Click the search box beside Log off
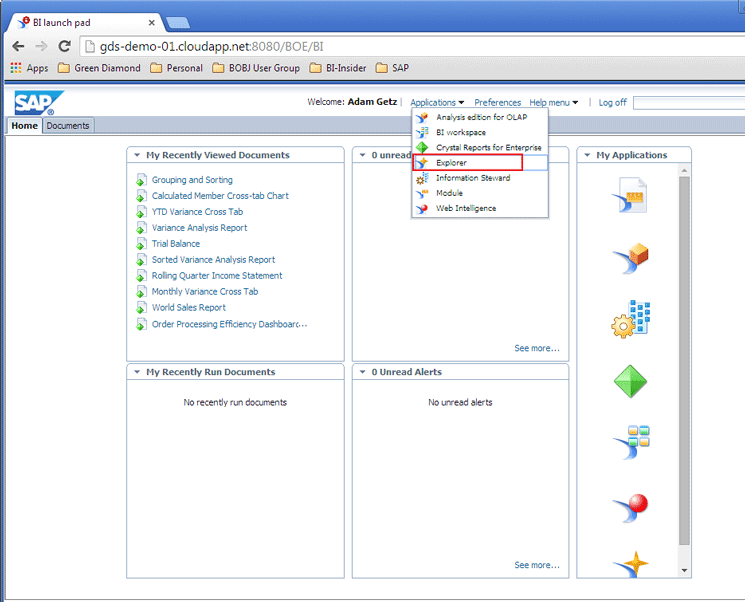The width and height of the screenshot is (745, 602). click(x=688, y=102)
